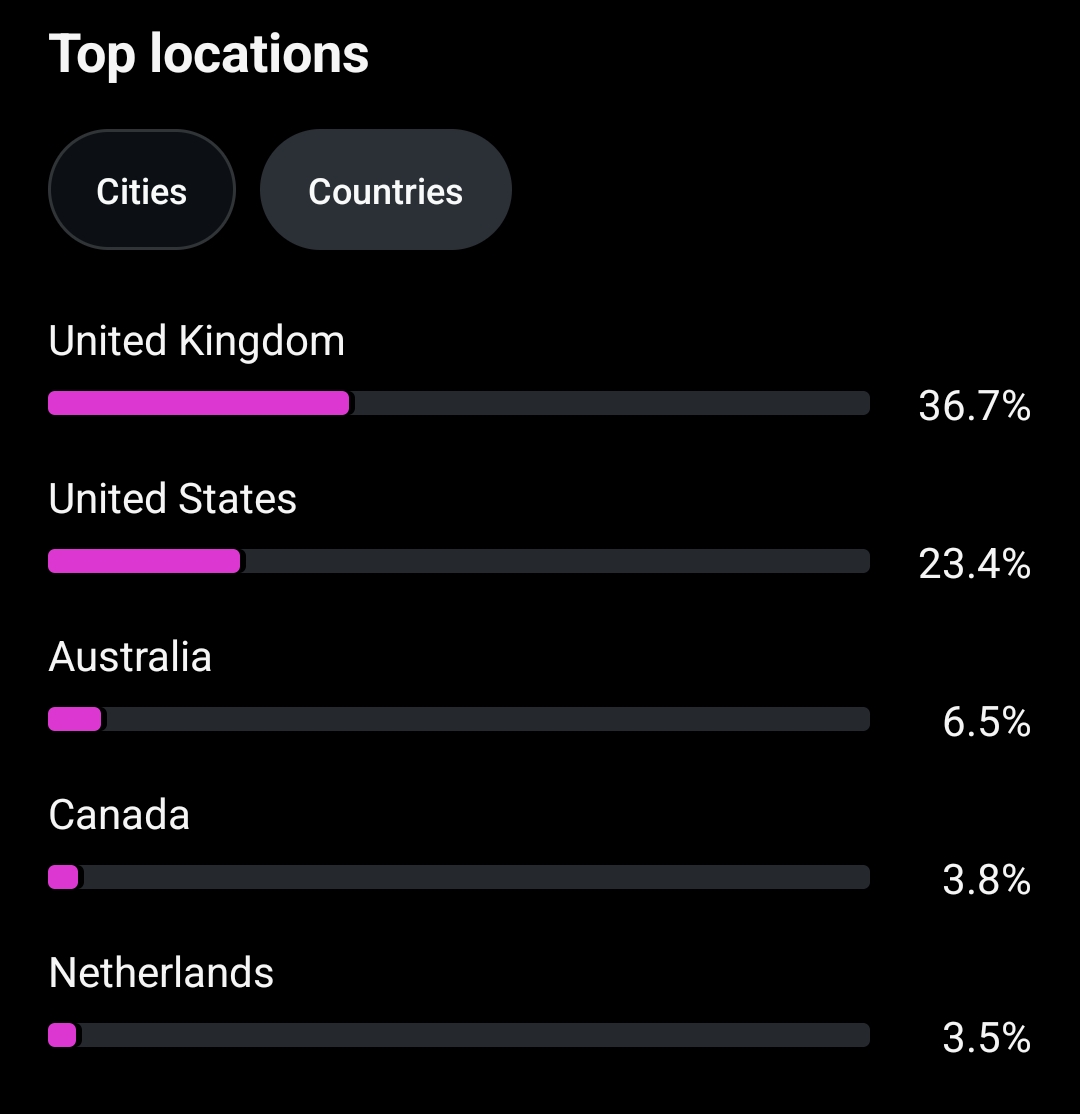
Task: Click the Top locations heading
Action: (208, 53)
